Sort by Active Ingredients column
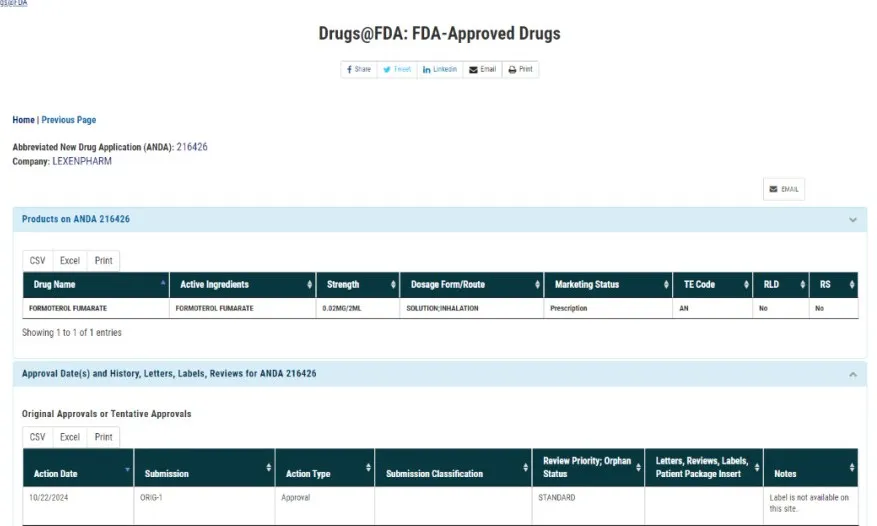Screen dimensions: 877x526 click(242, 285)
